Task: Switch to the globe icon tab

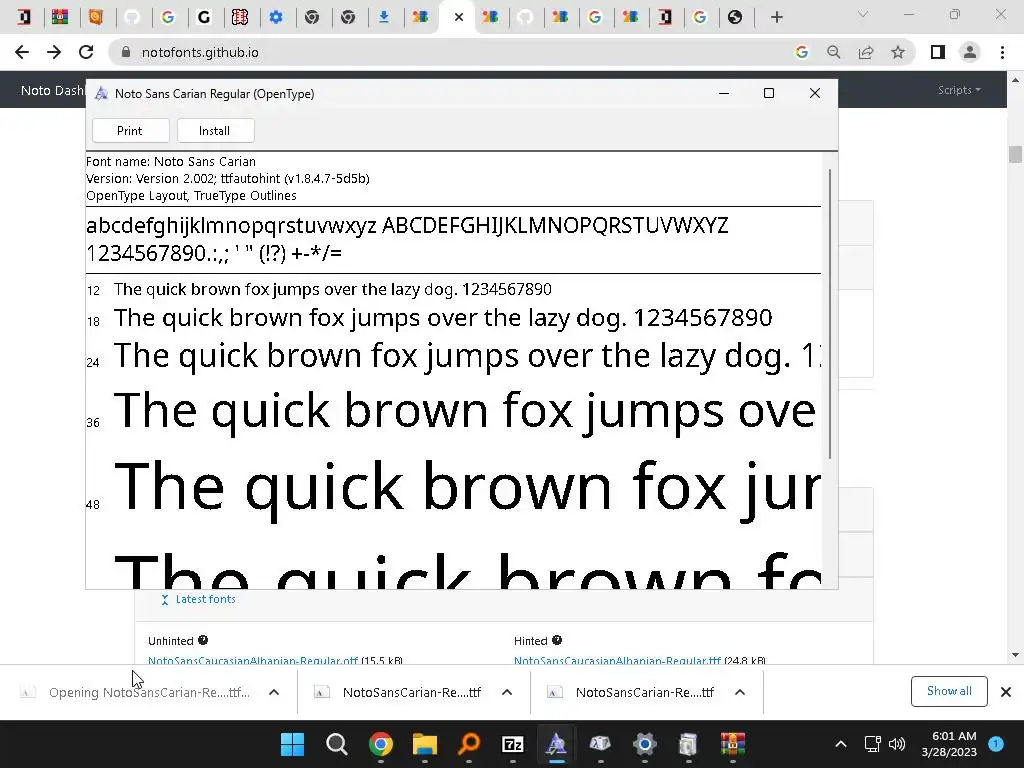Action: tap(735, 17)
